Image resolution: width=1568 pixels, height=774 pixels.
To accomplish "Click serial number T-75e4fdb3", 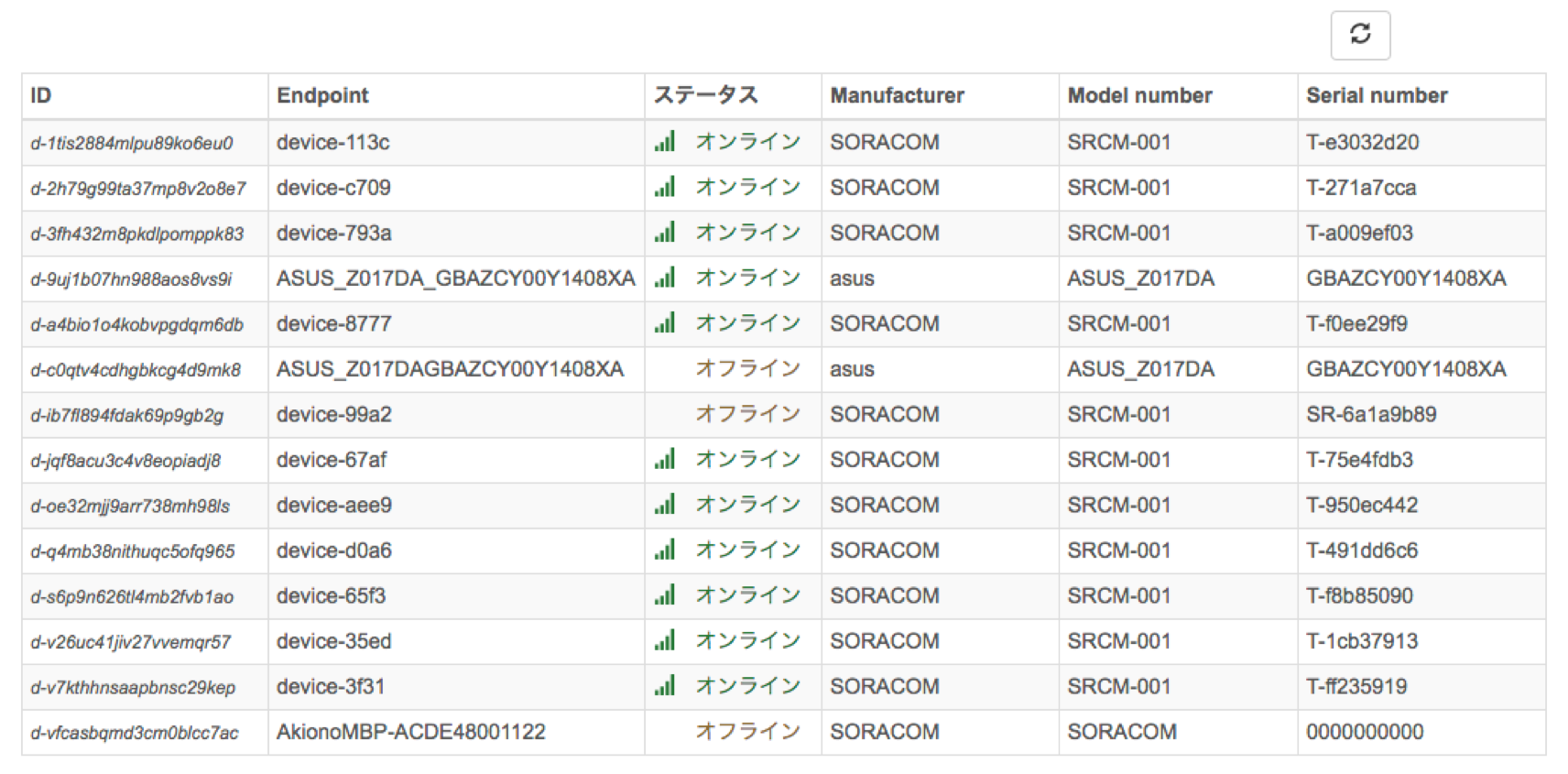I will click(1360, 460).
